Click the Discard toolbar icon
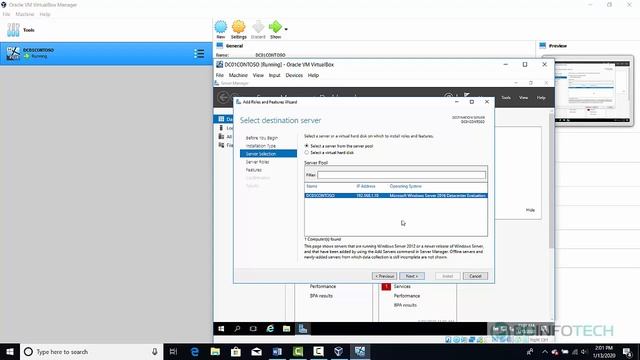640x360 pixels. (258, 27)
